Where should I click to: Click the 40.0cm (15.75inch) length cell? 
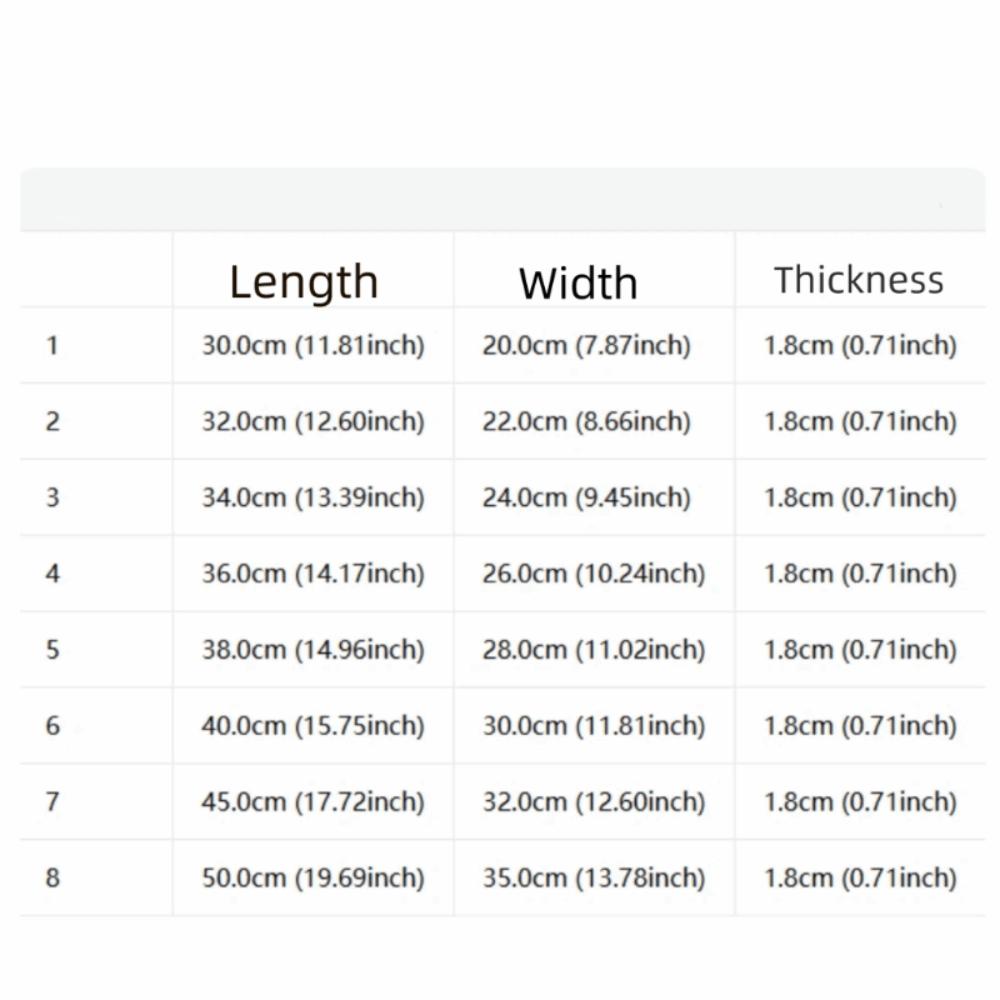(x=313, y=725)
